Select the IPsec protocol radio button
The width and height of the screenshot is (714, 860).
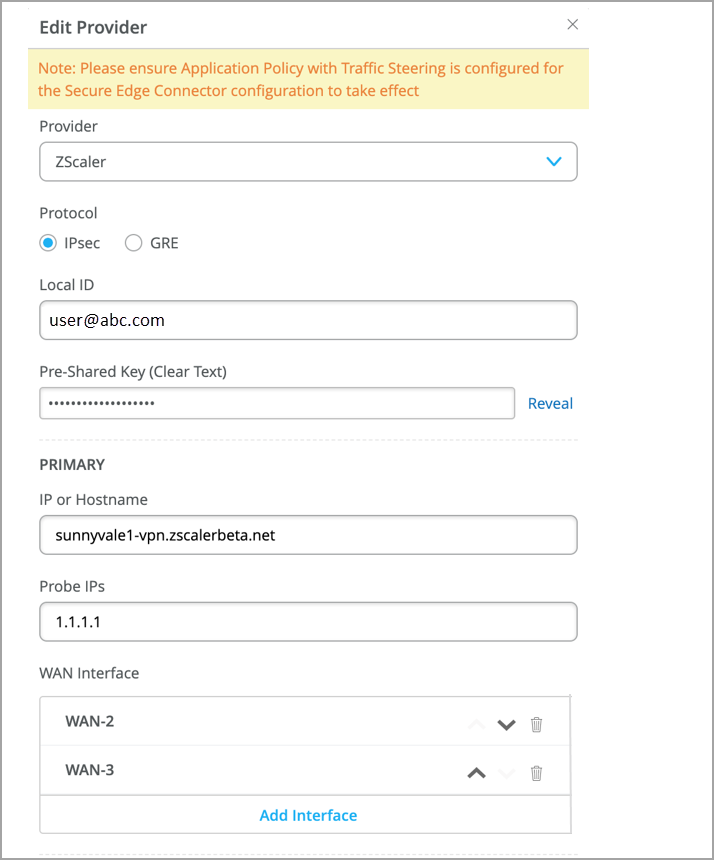48,243
